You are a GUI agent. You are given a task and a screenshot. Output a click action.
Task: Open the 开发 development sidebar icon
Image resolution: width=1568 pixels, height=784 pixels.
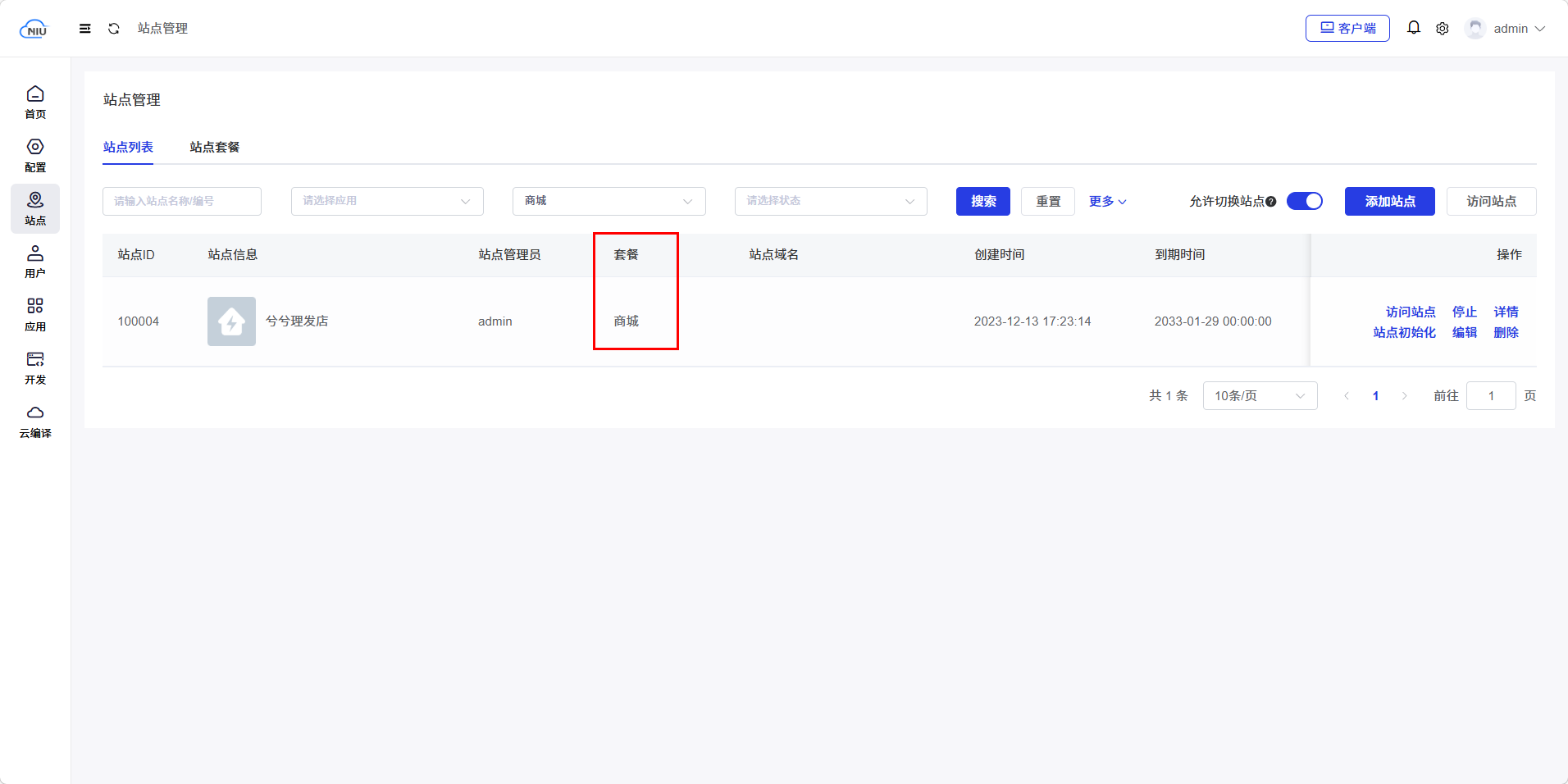35,367
